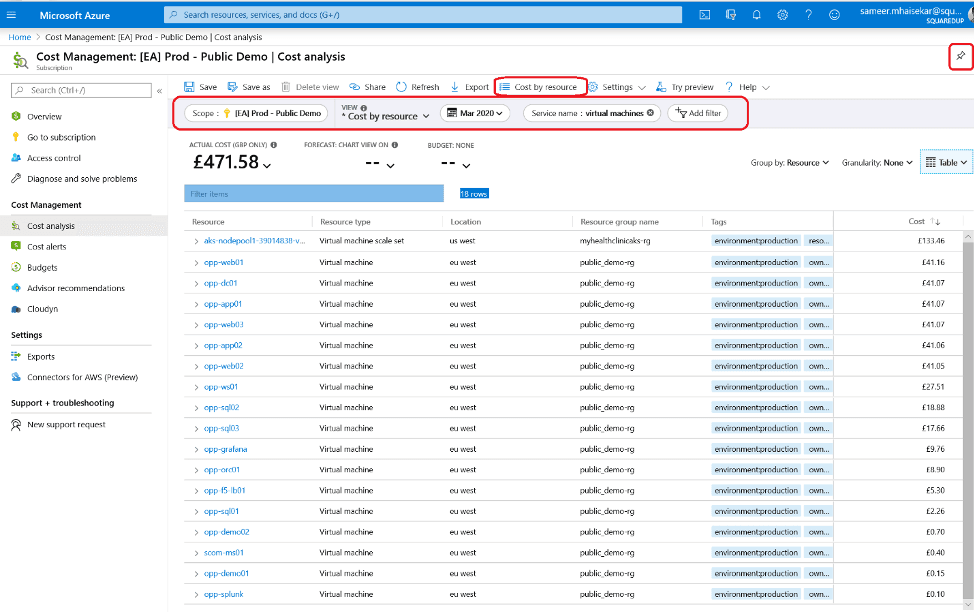The height and width of the screenshot is (612, 974).
Task: Open the Help toolbar dropdown
Action: (x=747, y=87)
